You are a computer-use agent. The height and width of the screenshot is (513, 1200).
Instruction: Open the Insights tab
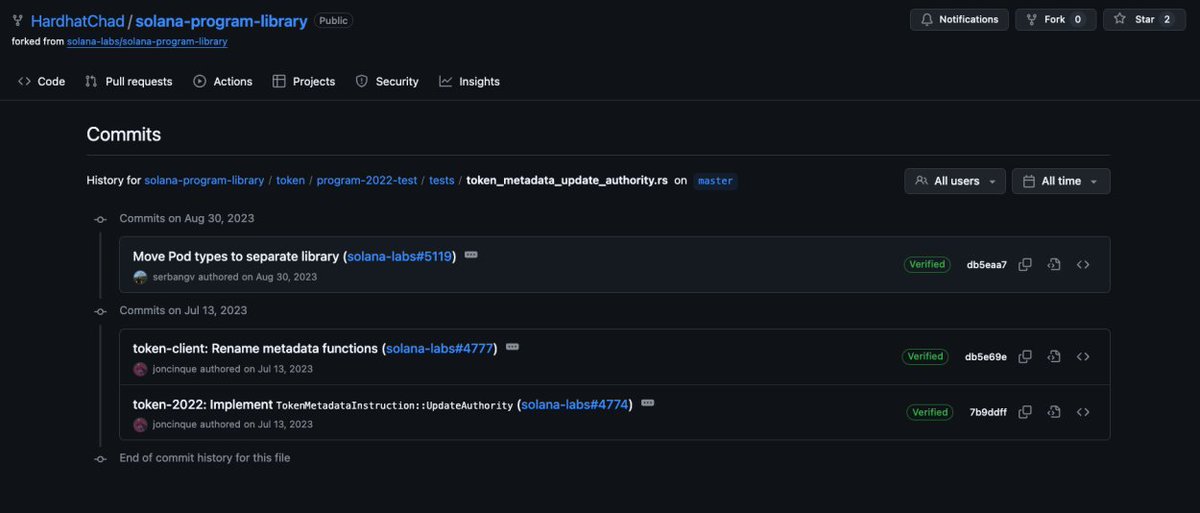pos(469,82)
